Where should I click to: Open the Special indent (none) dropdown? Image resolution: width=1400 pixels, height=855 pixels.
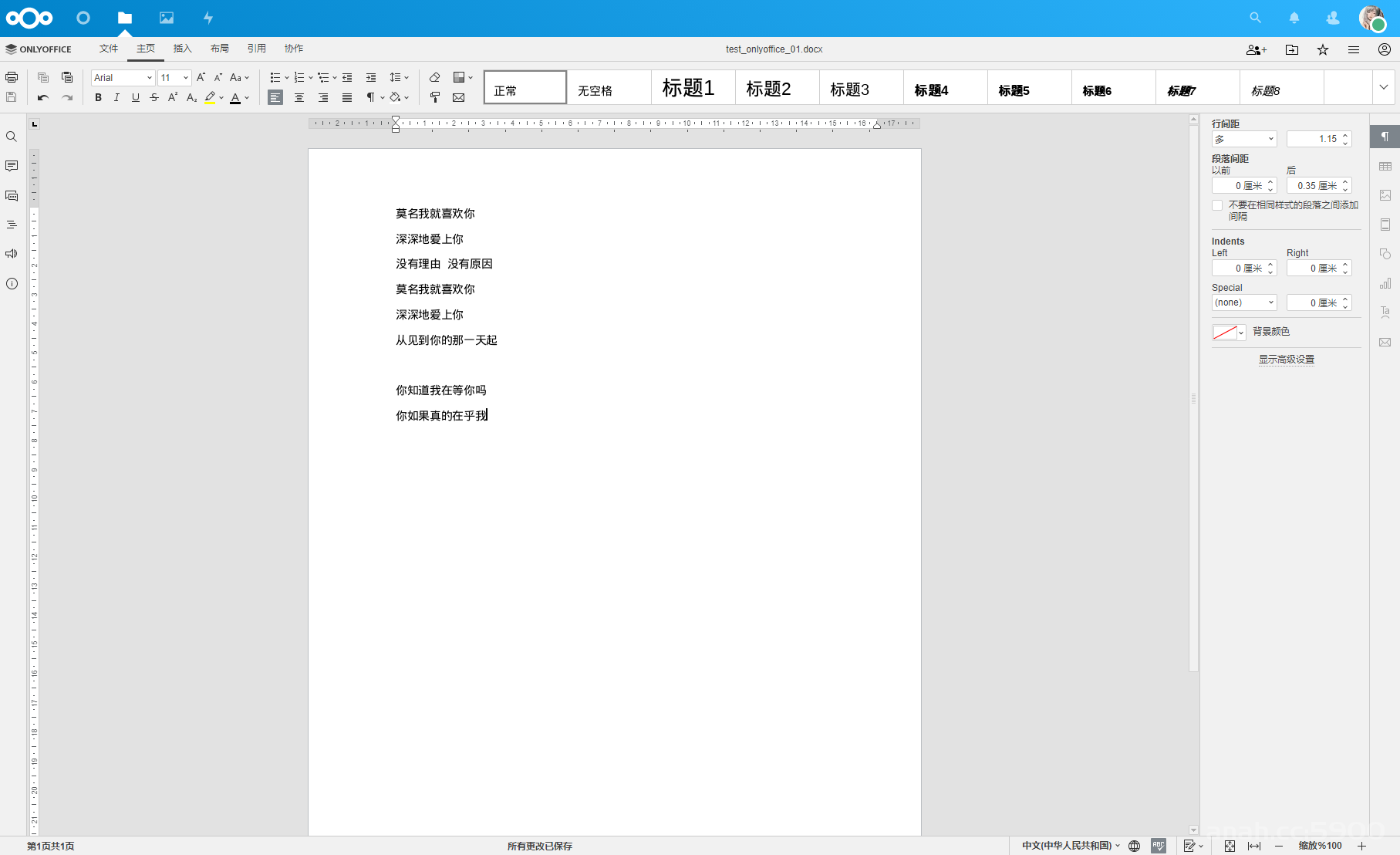(1244, 302)
